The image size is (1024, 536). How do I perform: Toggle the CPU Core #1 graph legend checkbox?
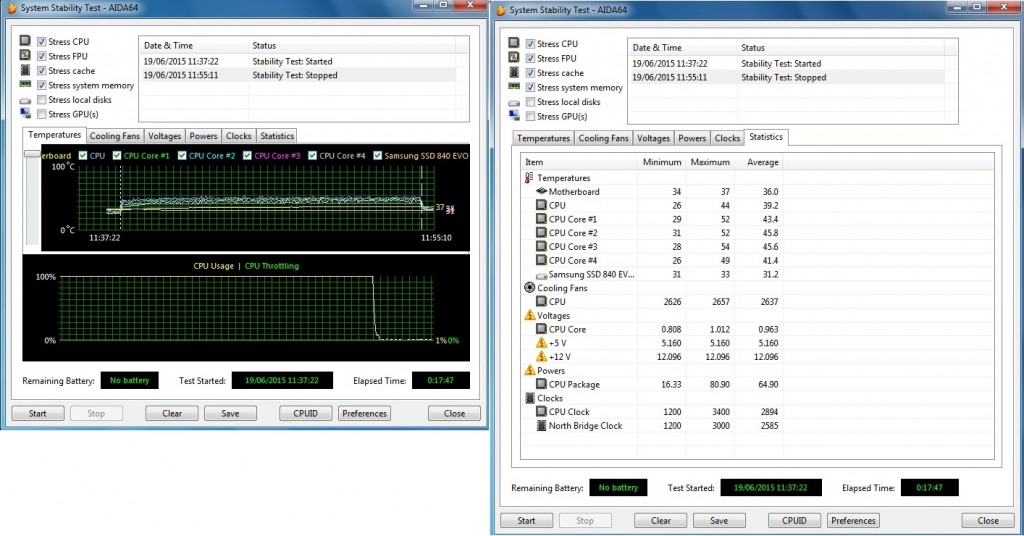tap(117, 156)
